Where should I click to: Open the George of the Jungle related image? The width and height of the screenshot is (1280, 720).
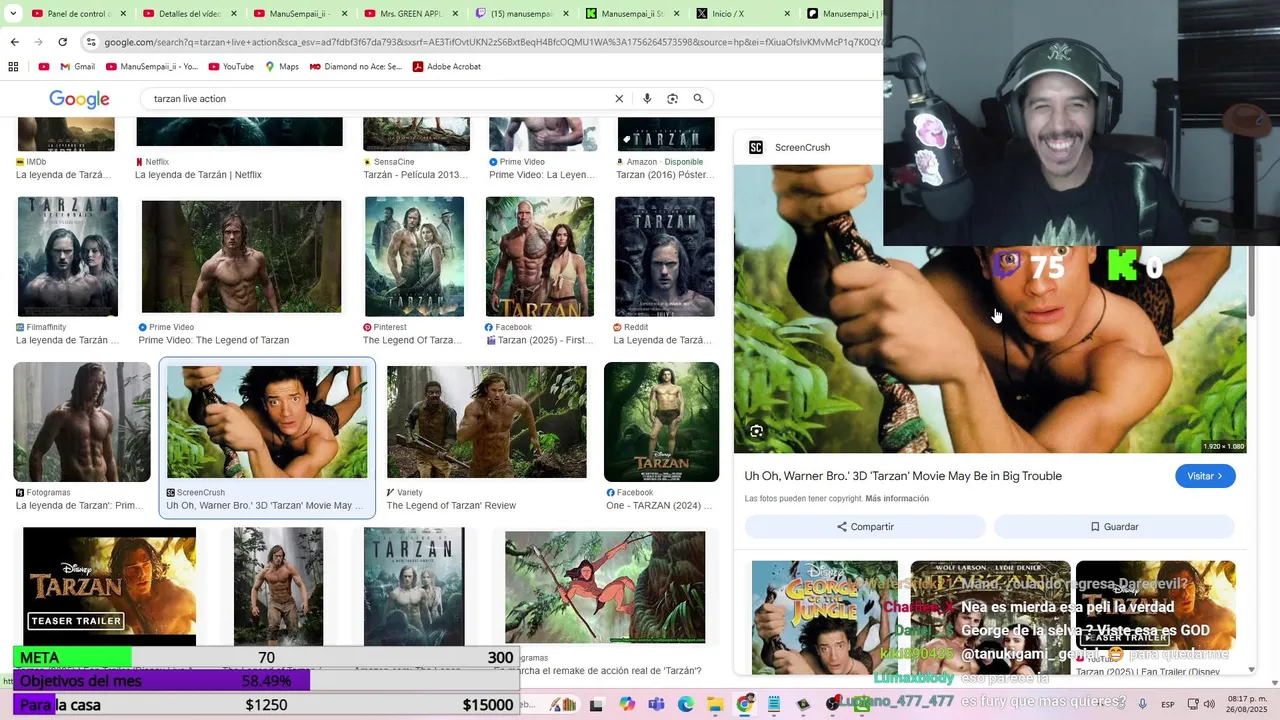pos(825,617)
